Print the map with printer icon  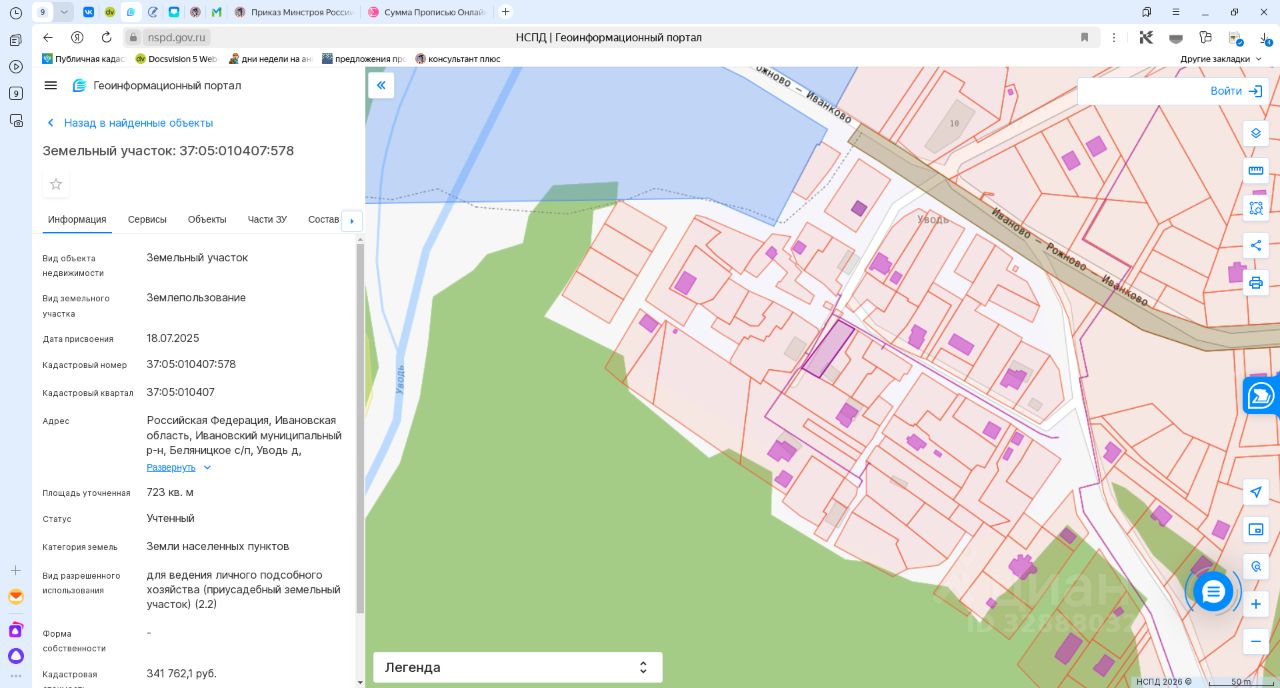click(1256, 283)
